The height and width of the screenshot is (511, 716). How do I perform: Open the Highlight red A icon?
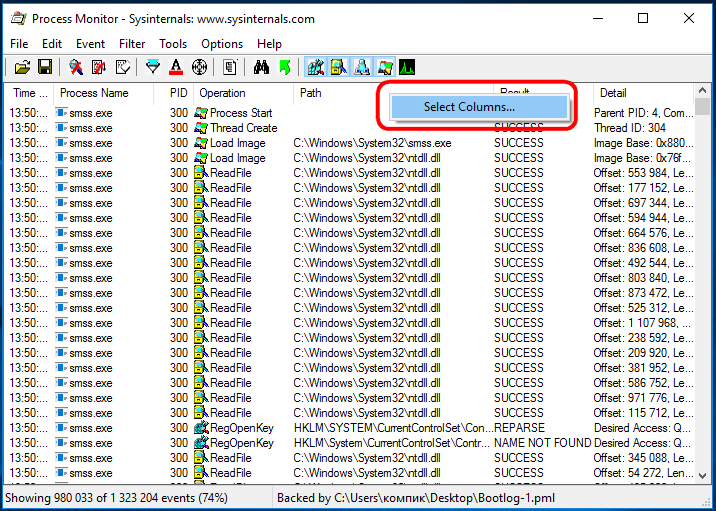tap(176, 68)
